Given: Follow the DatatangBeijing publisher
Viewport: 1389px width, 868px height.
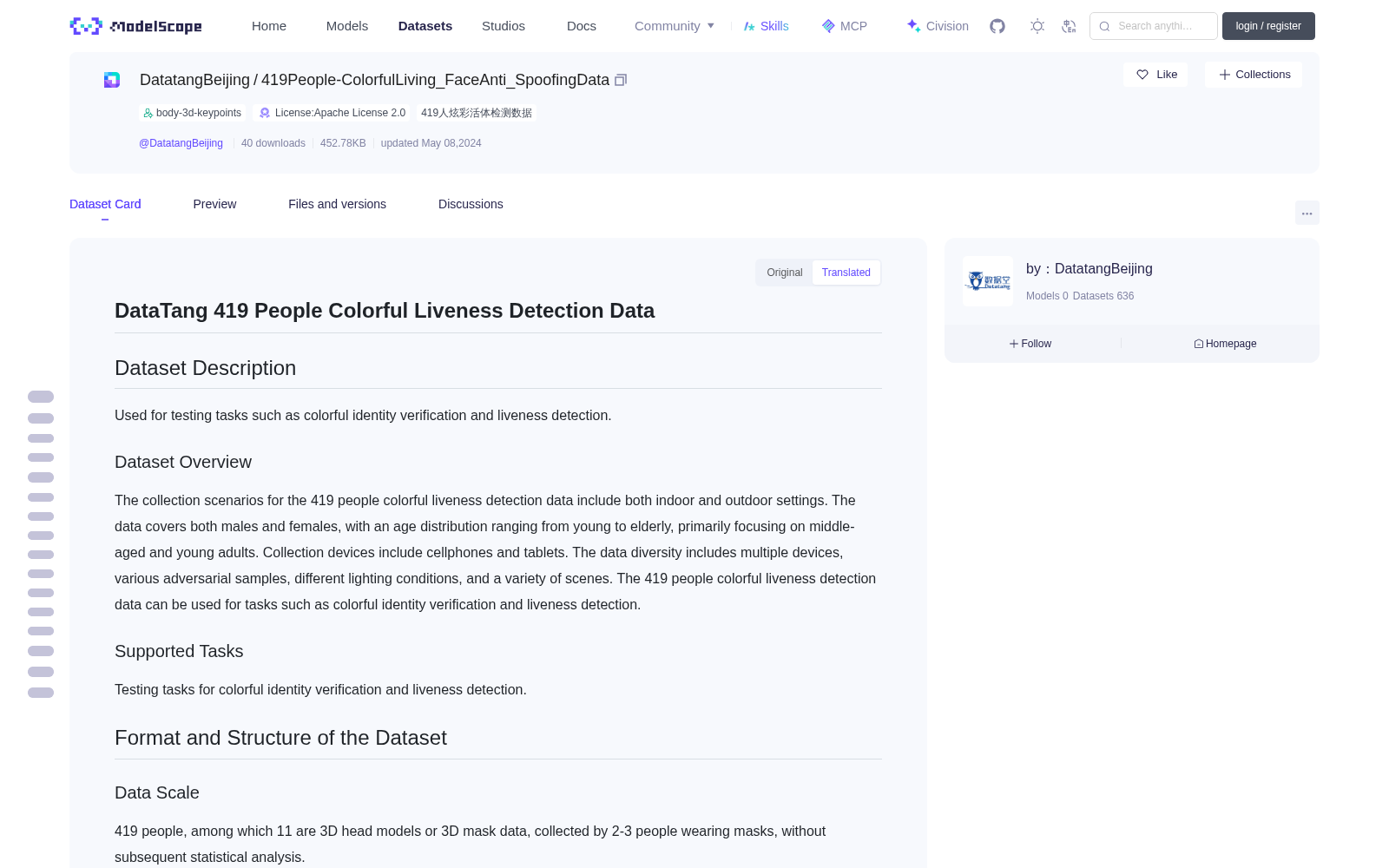Looking at the screenshot, I should click(x=1030, y=344).
